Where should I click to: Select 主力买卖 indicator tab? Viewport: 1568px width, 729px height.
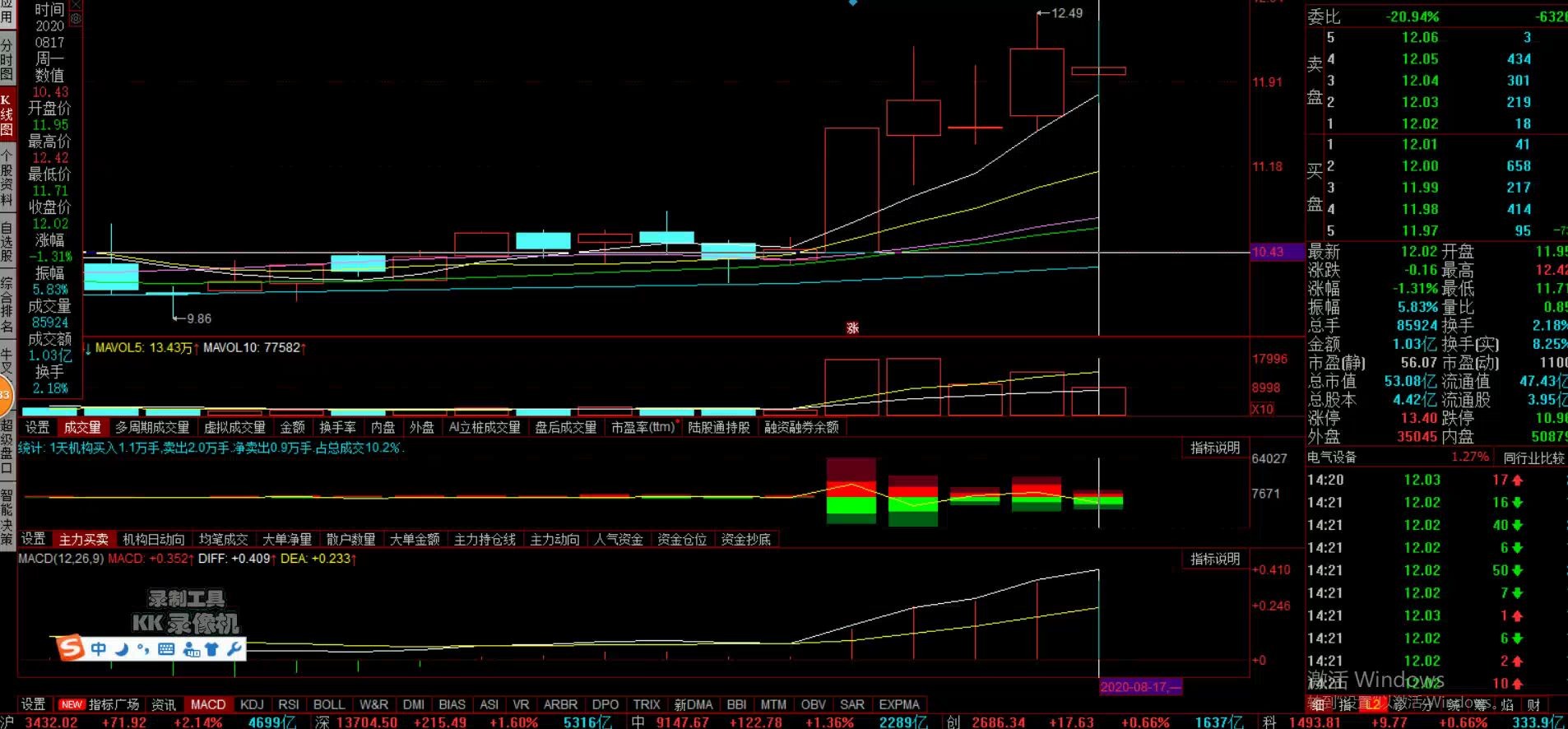coord(84,539)
